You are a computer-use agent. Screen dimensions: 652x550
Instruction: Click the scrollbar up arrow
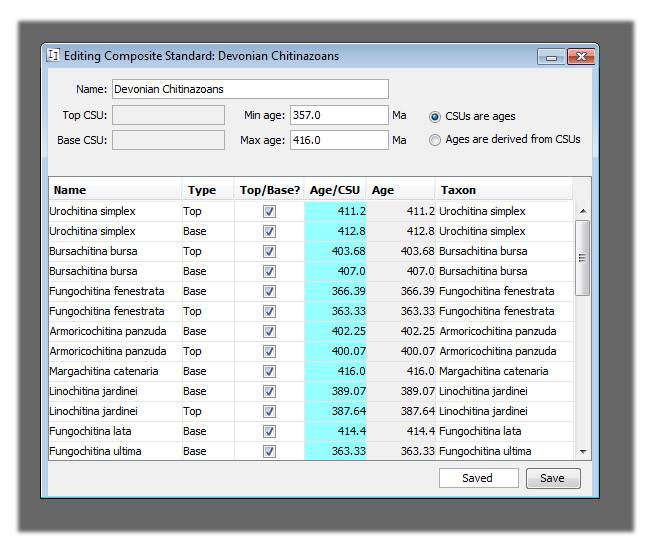tap(583, 211)
